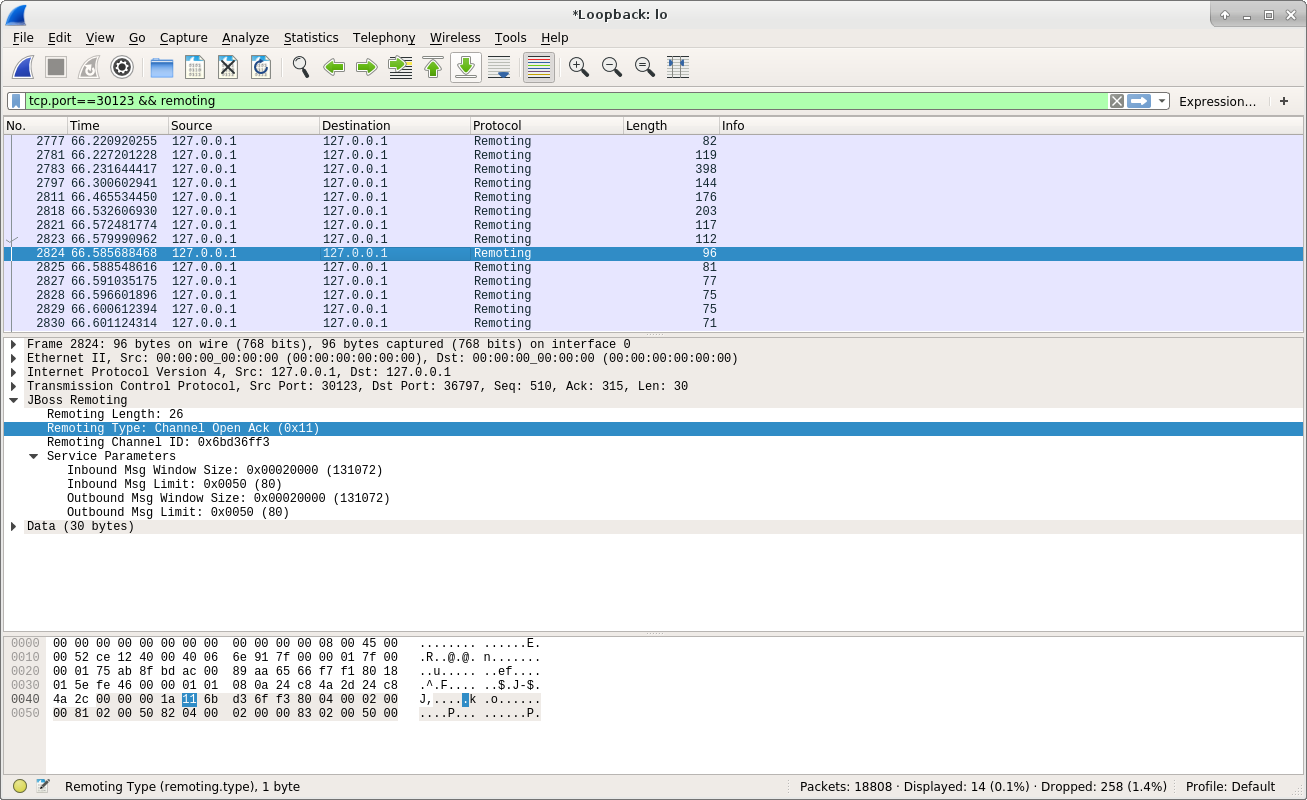
Task: Expand the Frame 2824 tree node
Action: (x=14, y=344)
